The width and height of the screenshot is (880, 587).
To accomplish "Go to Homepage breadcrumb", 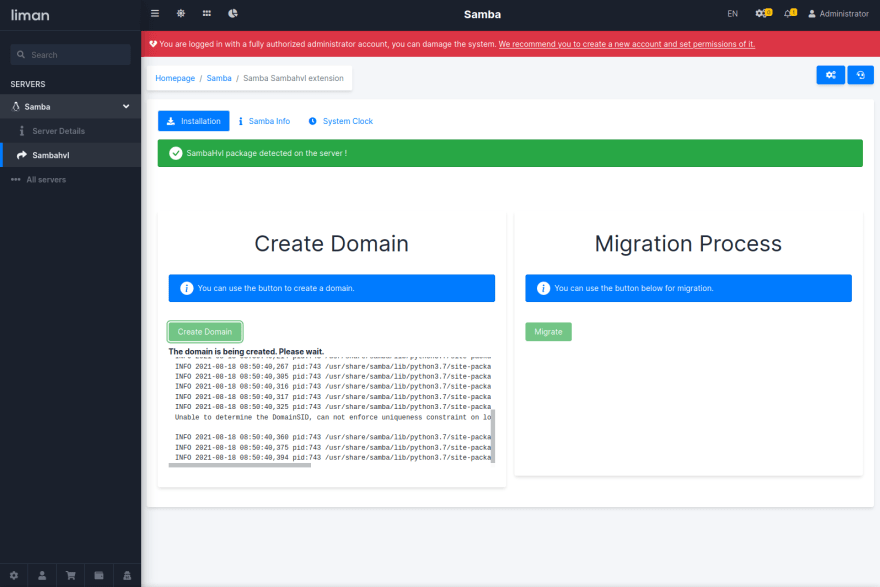I will pyautogui.click(x=175, y=78).
